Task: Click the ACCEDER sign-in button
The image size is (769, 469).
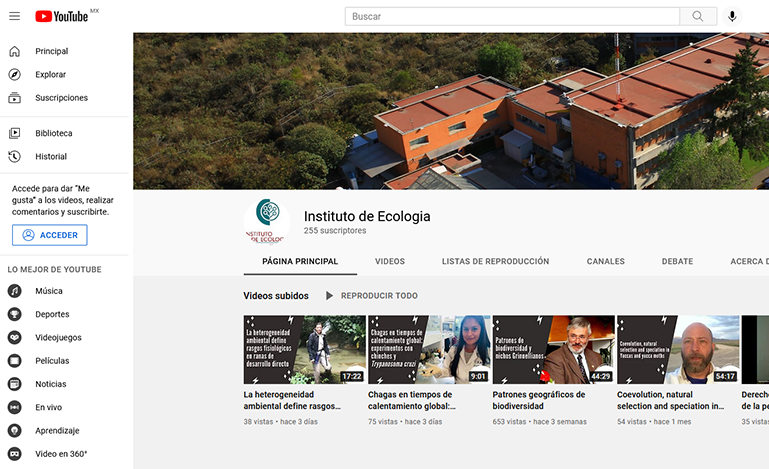Action: [50, 235]
